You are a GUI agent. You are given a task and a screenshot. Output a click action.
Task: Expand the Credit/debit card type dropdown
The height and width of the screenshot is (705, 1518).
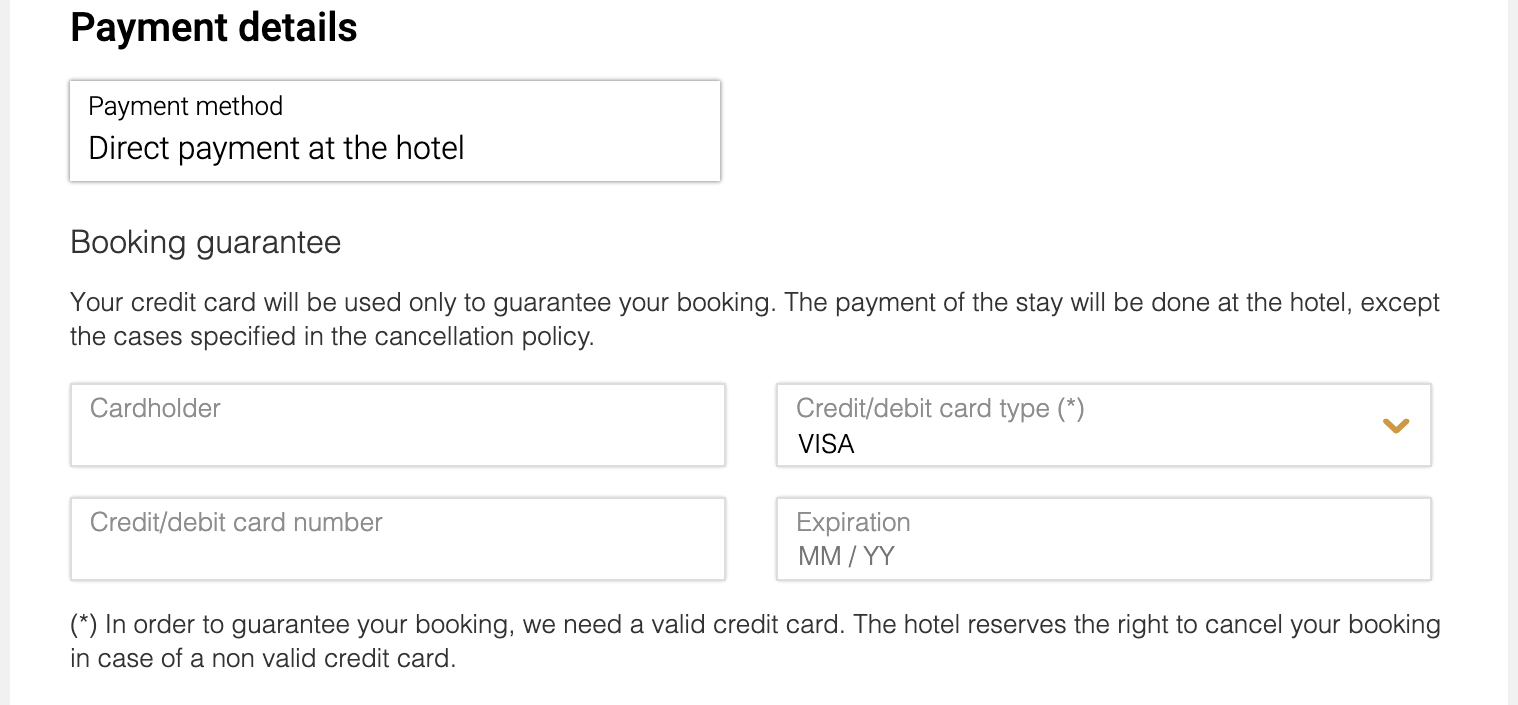coord(1103,425)
